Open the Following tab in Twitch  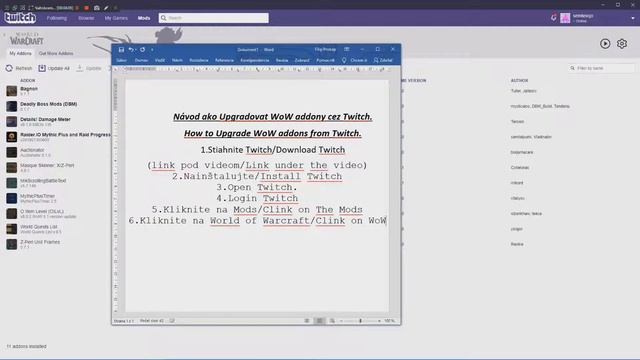(x=57, y=18)
